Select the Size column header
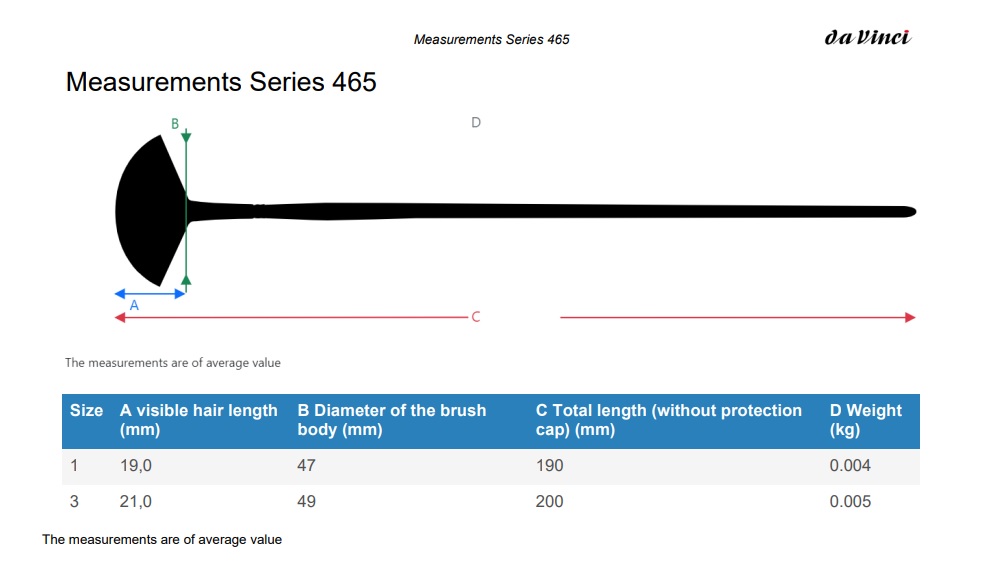Viewport: 983px width, 570px height. pyautogui.click(x=87, y=411)
